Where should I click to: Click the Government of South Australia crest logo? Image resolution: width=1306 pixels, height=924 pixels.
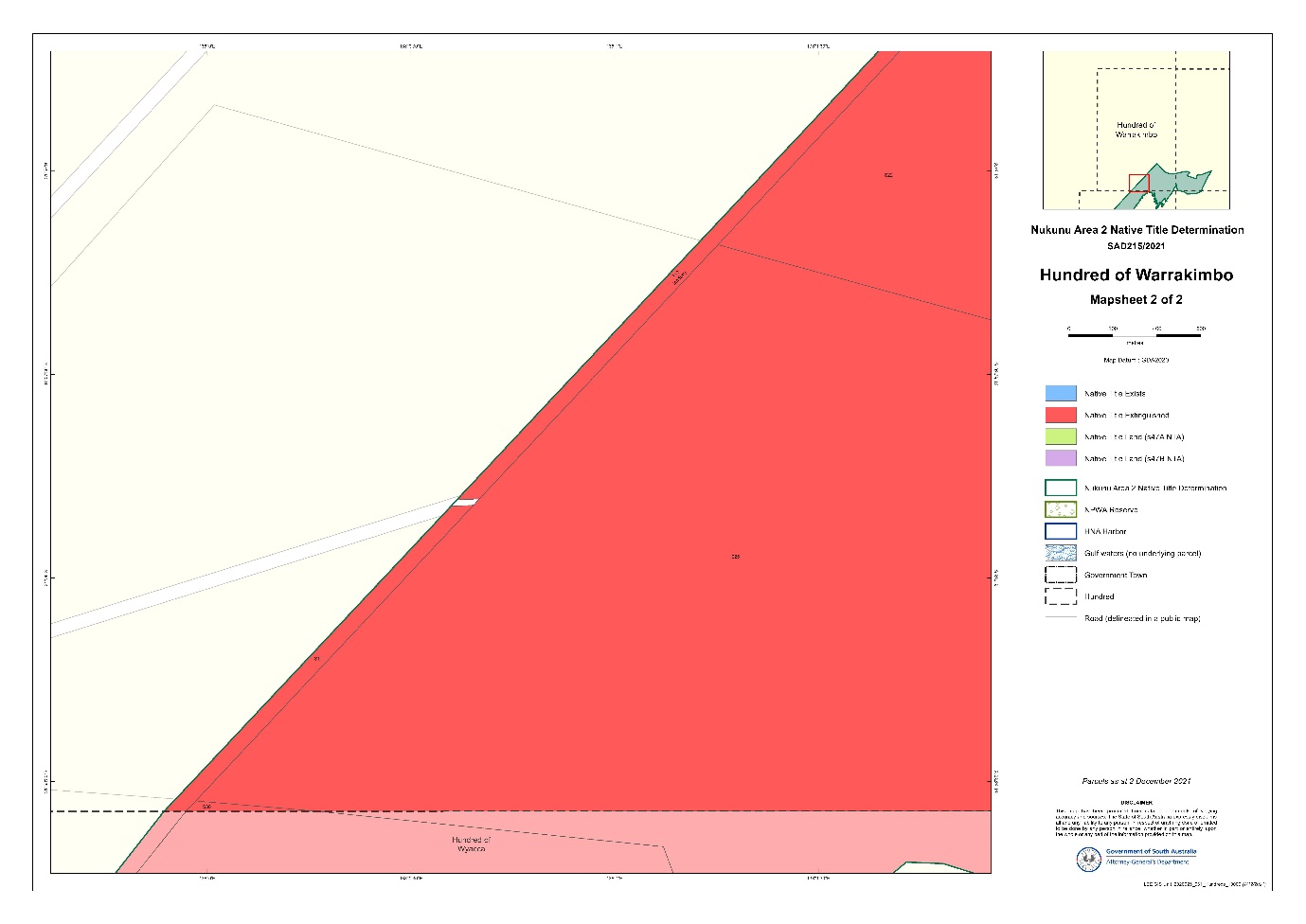point(1088,859)
